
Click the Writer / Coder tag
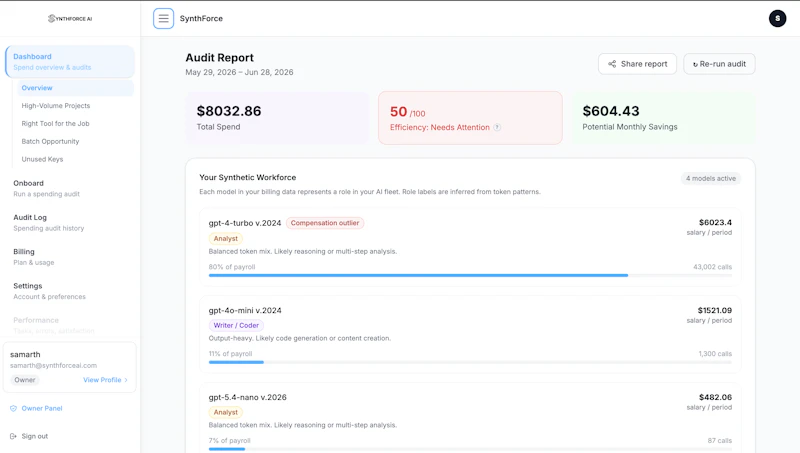point(236,325)
